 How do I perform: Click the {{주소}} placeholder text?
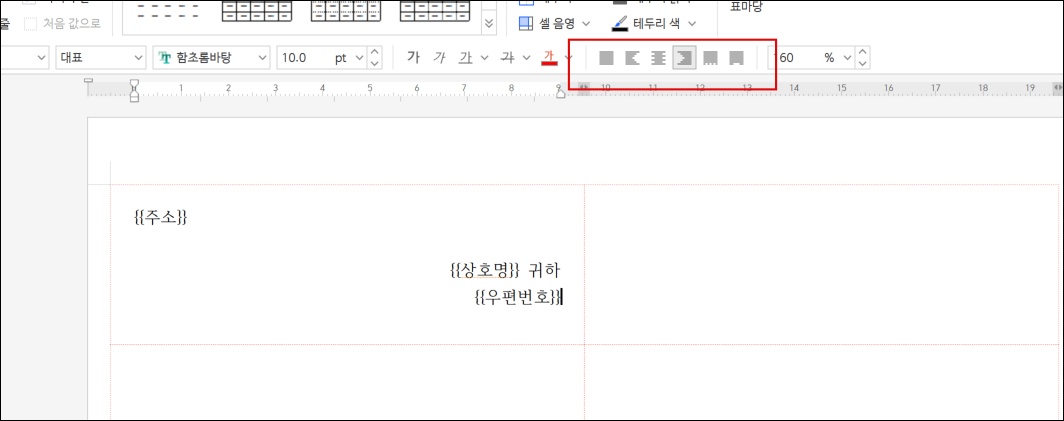pos(161,217)
